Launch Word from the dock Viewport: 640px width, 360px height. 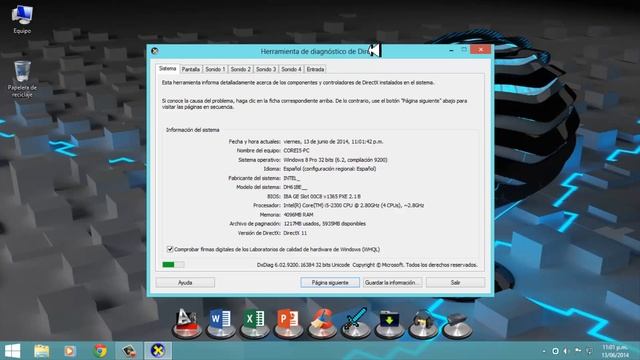[x=220, y=323]
